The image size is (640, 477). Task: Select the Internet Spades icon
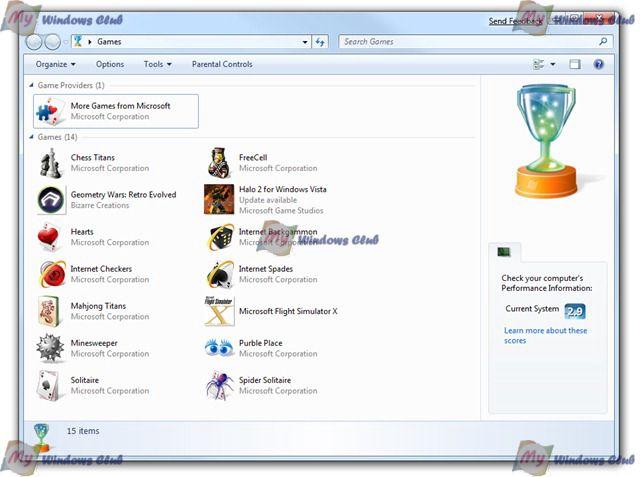[220, 273]
